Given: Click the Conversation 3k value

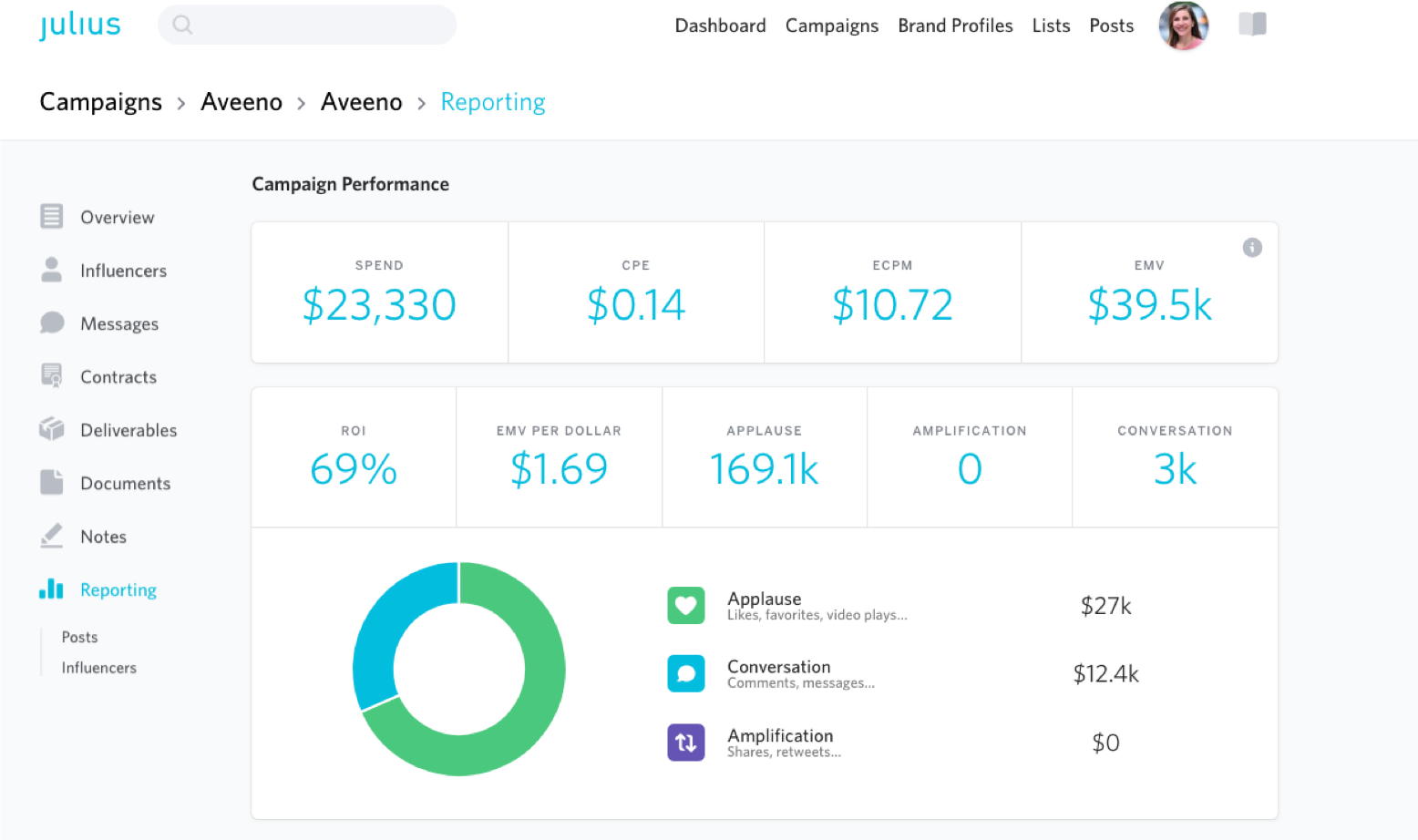Looking at the screenshot, I should pyautogui.click(x=1175, y=469).
